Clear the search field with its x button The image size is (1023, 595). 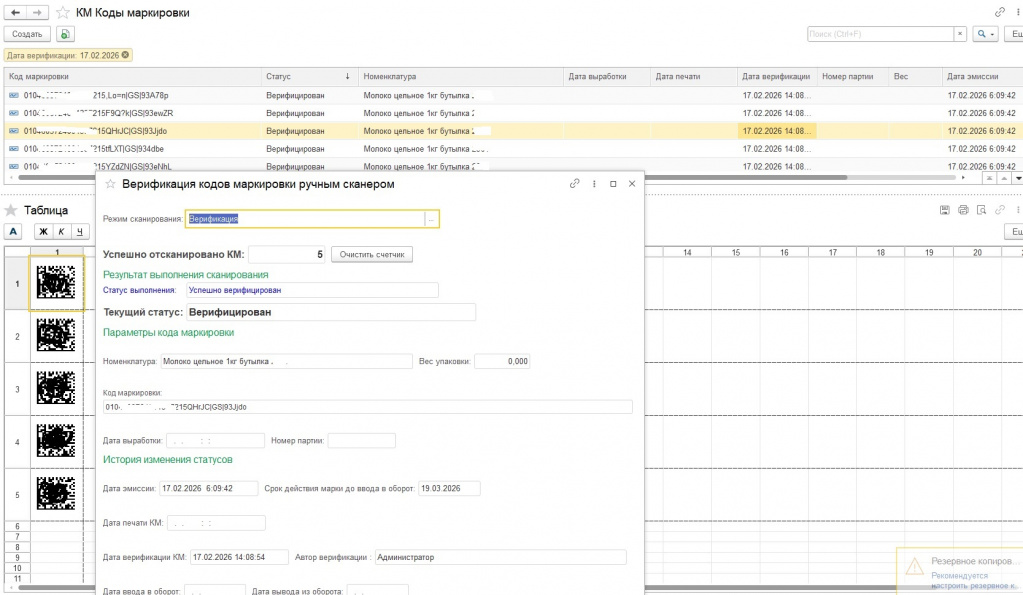point(960,34)
